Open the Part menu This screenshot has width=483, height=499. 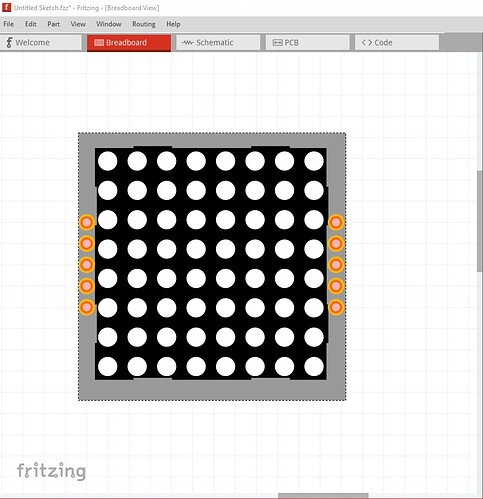[53, 24]
